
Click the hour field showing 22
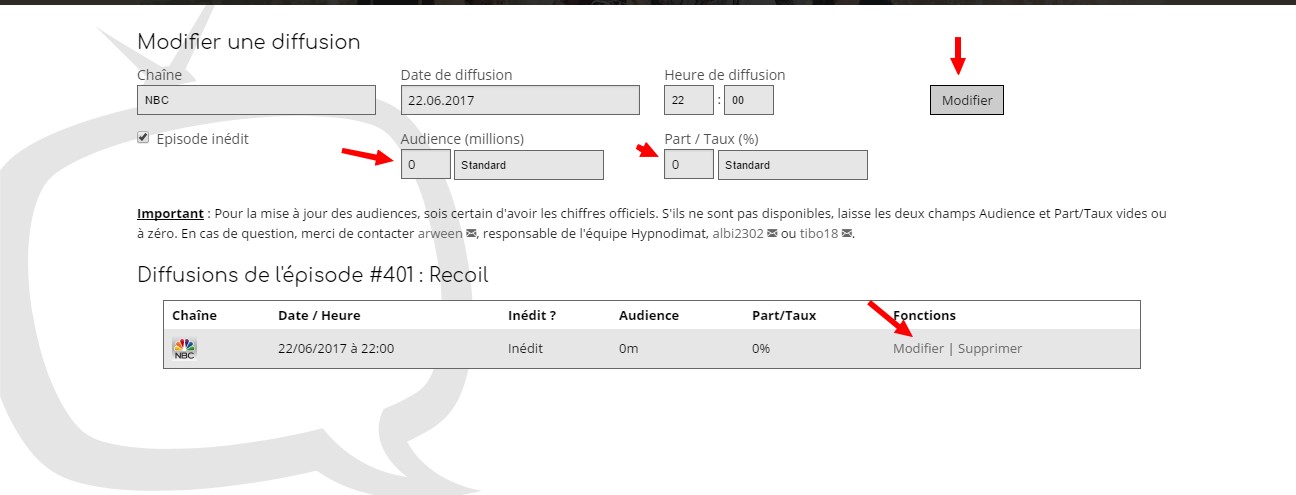[x=689, y=100]
